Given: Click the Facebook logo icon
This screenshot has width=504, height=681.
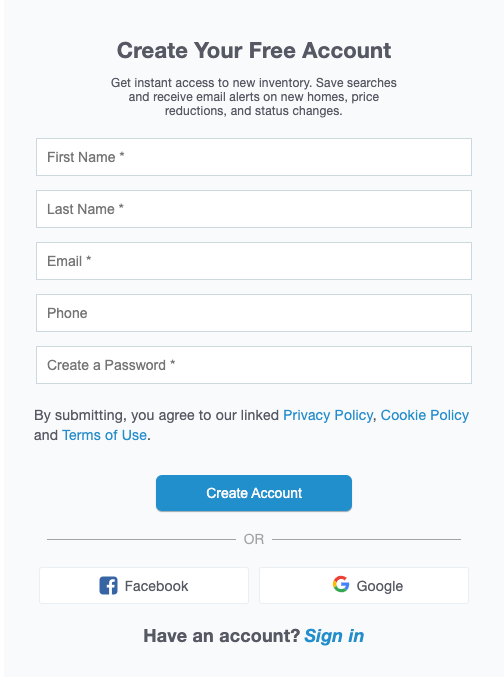Looking at the screenshot, I should pos(108,585).
